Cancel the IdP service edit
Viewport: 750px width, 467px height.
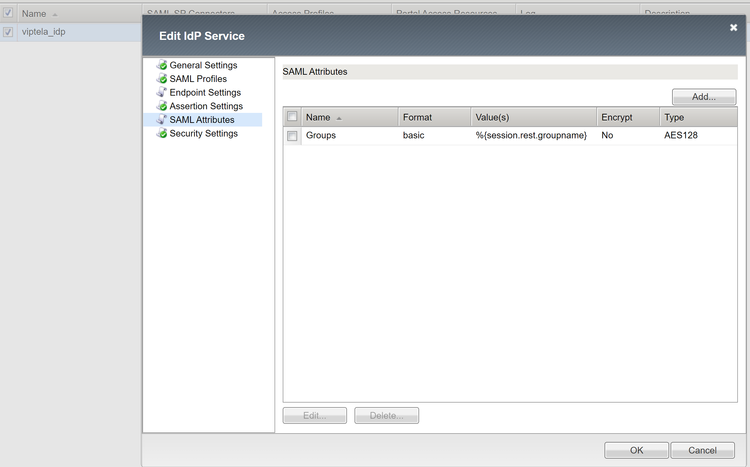coord(709,450)
